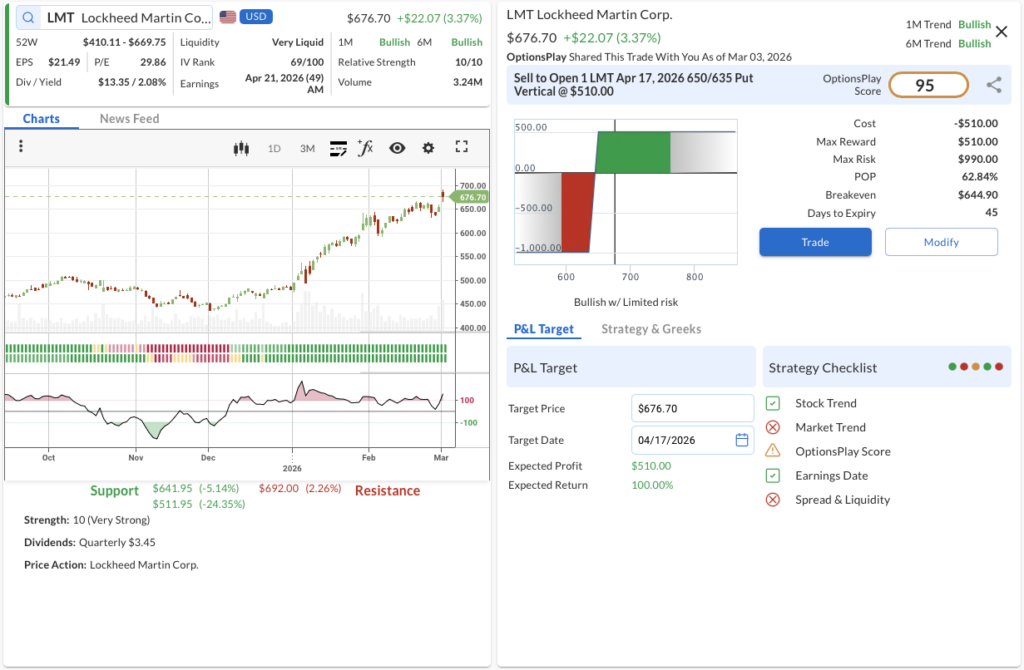Switch to the News Feed tab

pos(129,118)
